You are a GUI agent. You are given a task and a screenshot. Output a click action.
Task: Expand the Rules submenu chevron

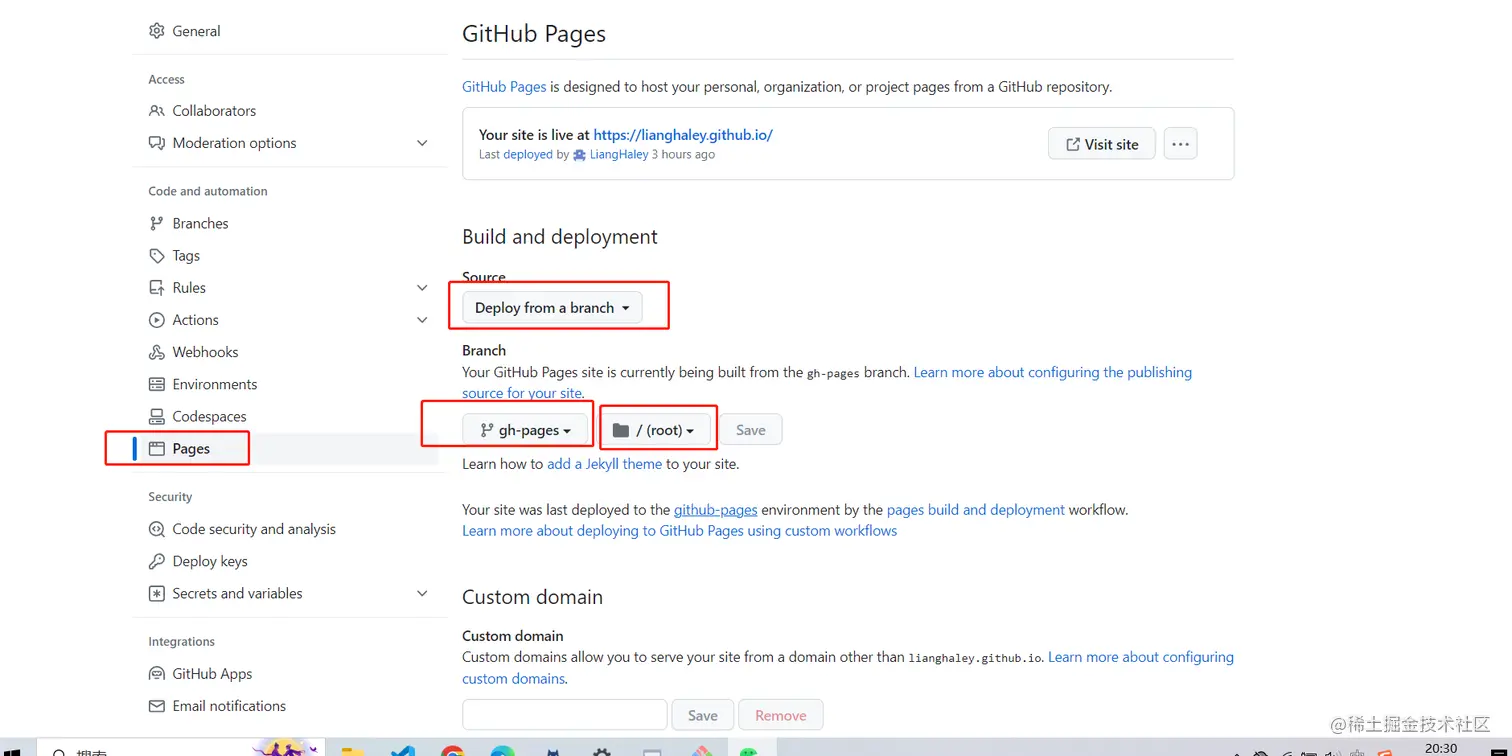422,288
